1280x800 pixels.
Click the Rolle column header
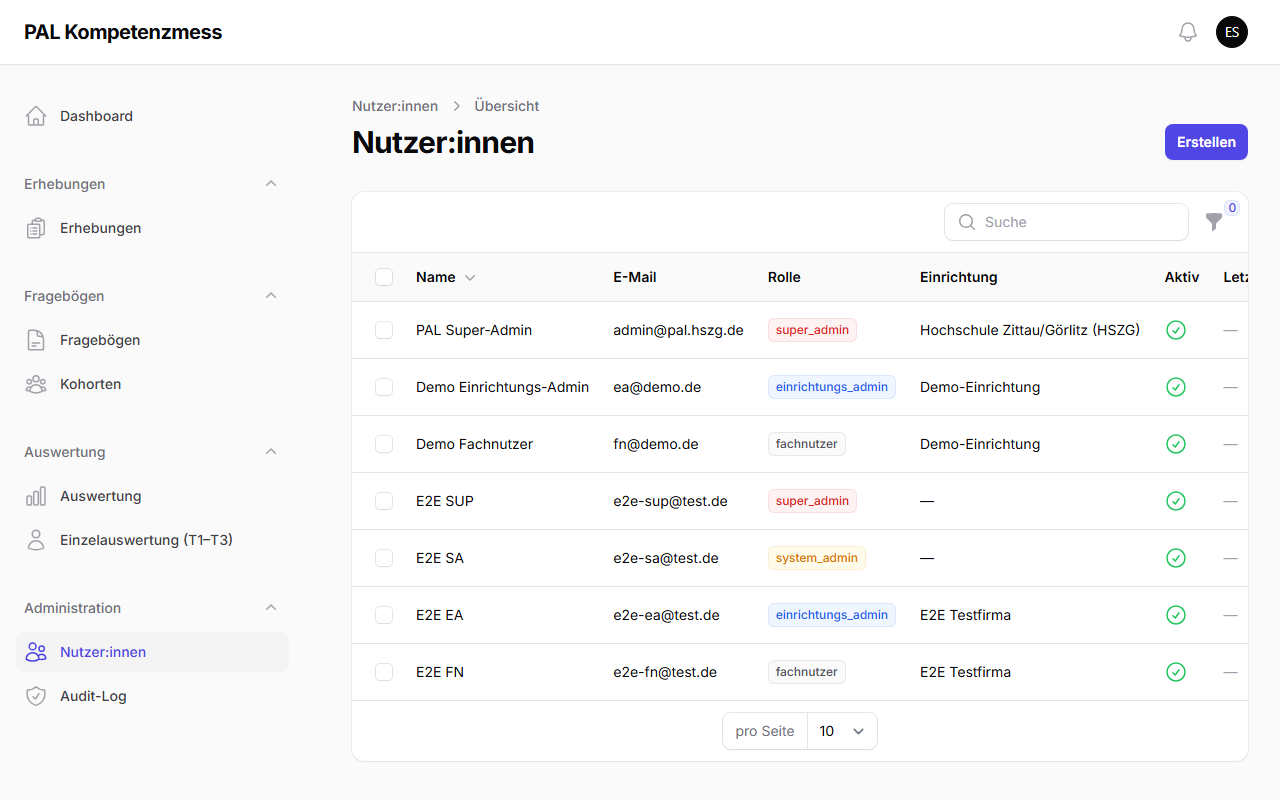(x=784, y=277)
